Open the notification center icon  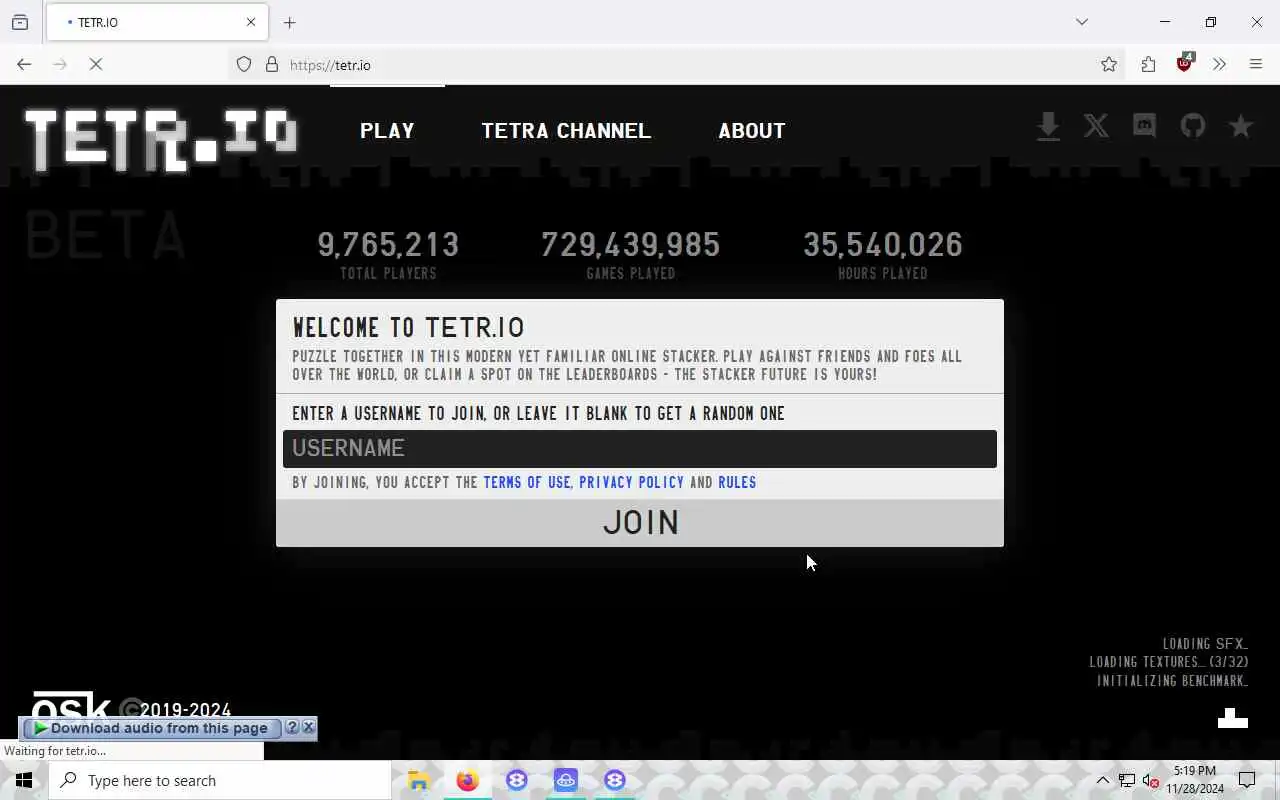click(1247, 780)
